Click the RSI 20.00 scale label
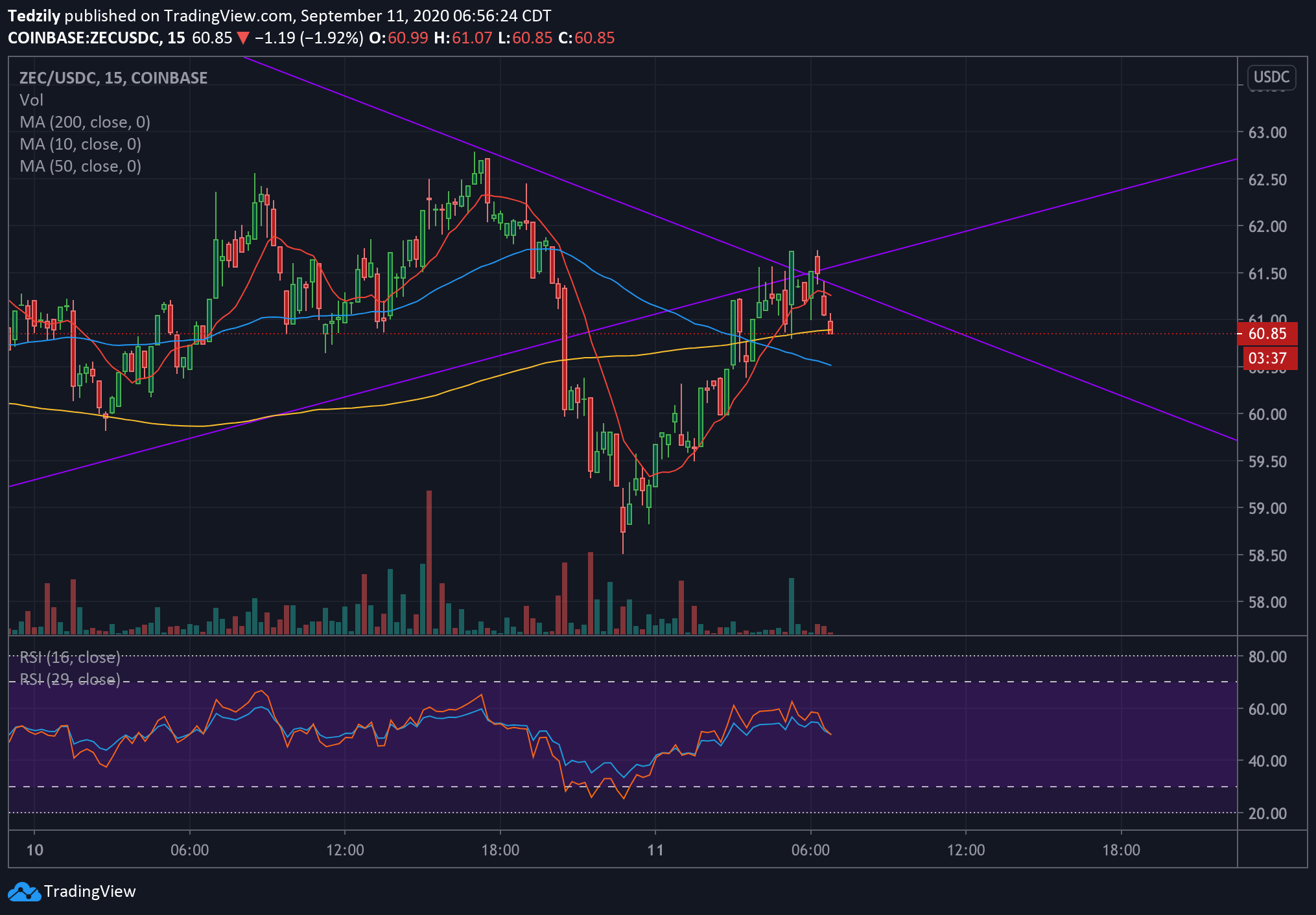1316x915 pixels. tap(1267, 813)
